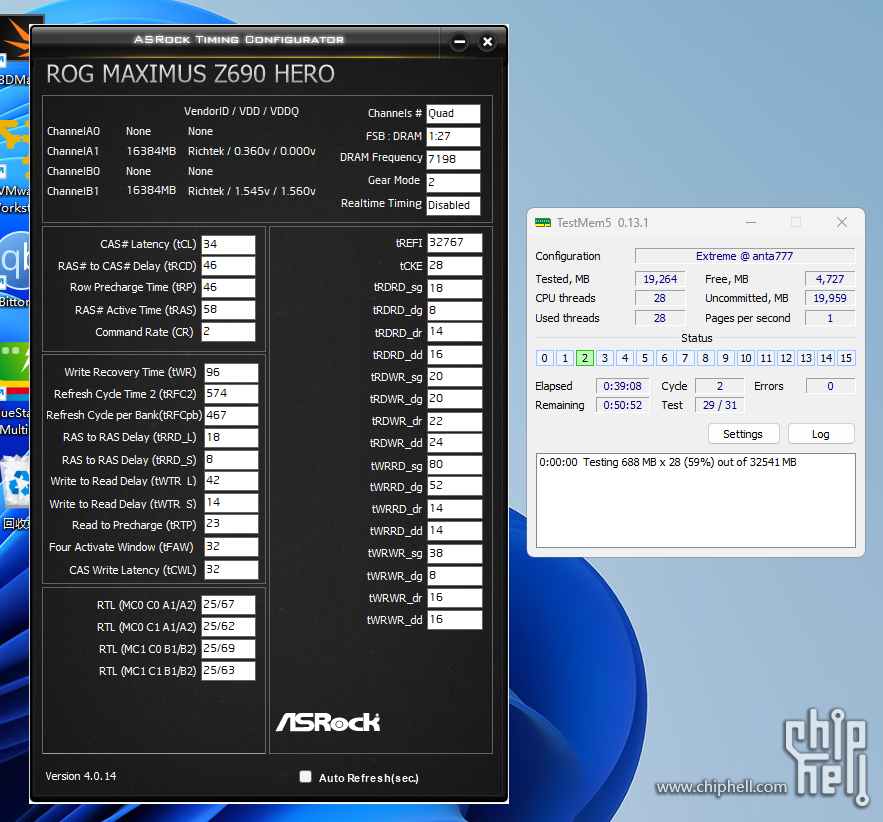Click the Tested, MB value 19,264
This screenshot has width=883, height=822.
660,279
